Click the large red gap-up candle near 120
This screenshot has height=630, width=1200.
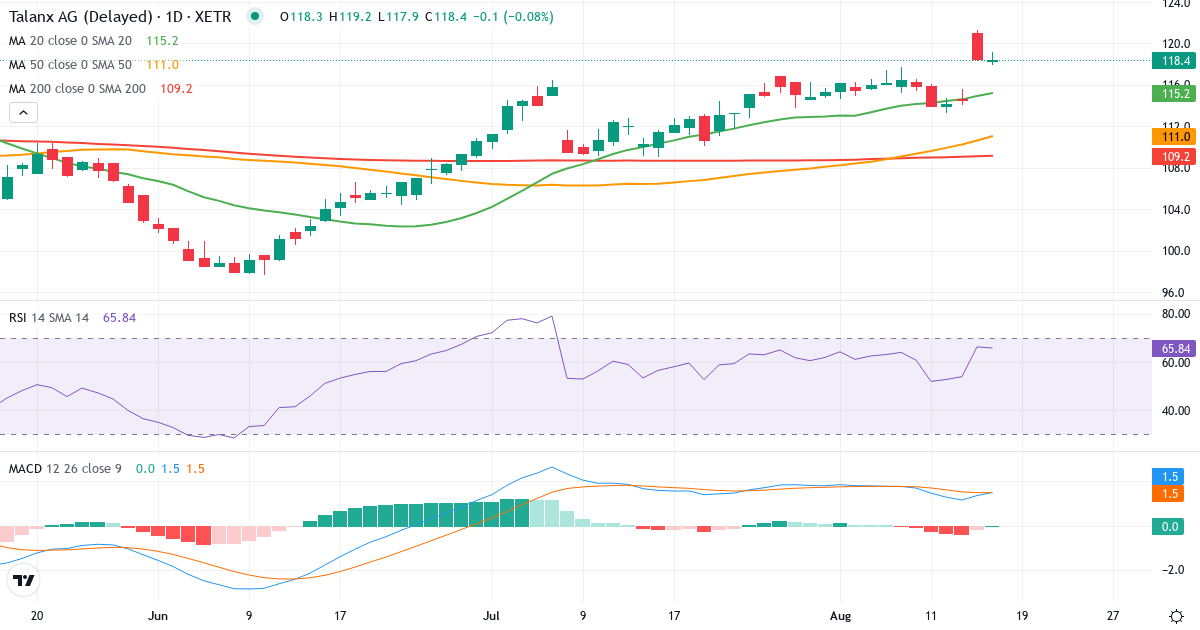(x=977, y=46)
